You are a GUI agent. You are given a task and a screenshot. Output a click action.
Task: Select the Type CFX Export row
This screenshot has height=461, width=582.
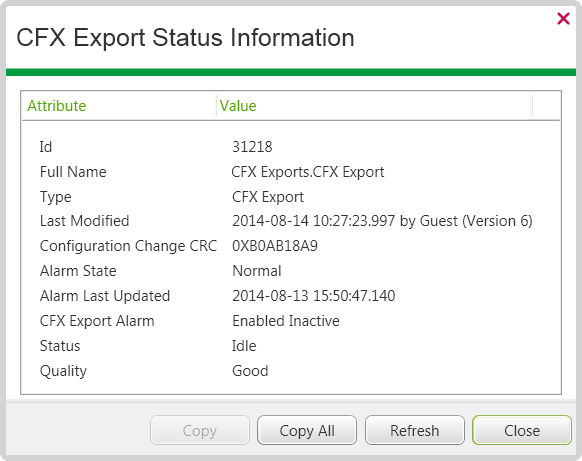coord(291,197)
